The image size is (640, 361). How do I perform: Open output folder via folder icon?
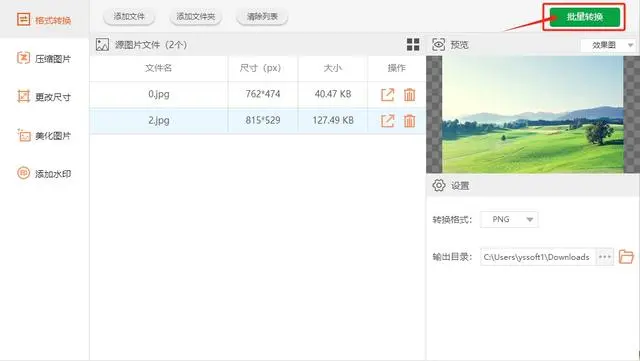[x=626, y=256]
